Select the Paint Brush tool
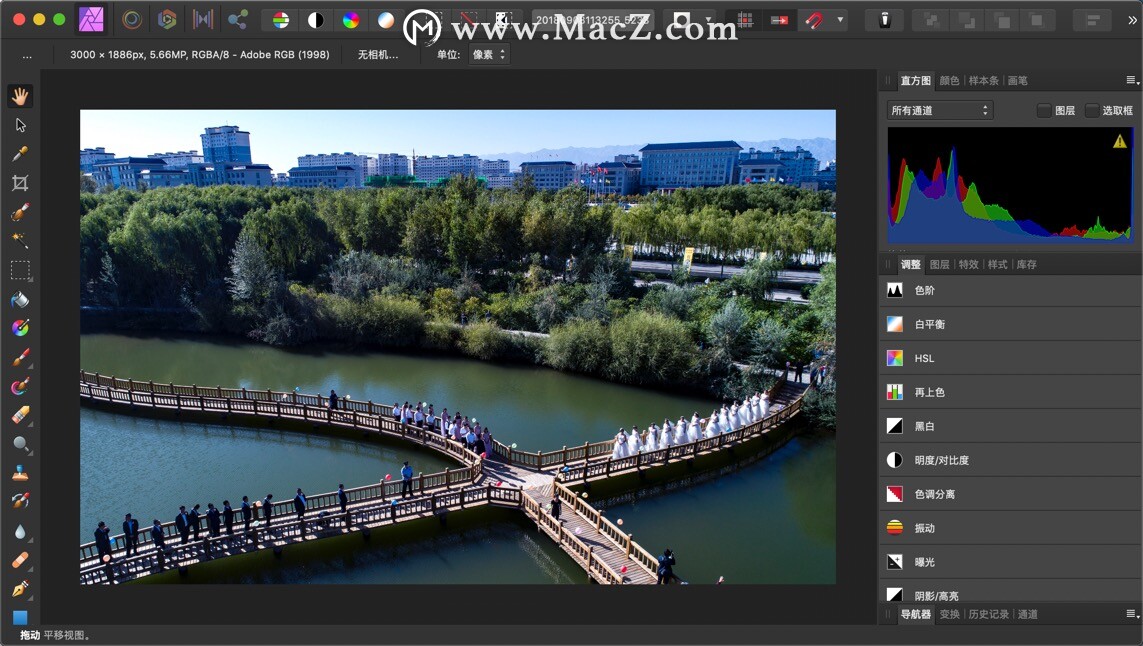This screenshot has height=646, width=1143. 20,357
